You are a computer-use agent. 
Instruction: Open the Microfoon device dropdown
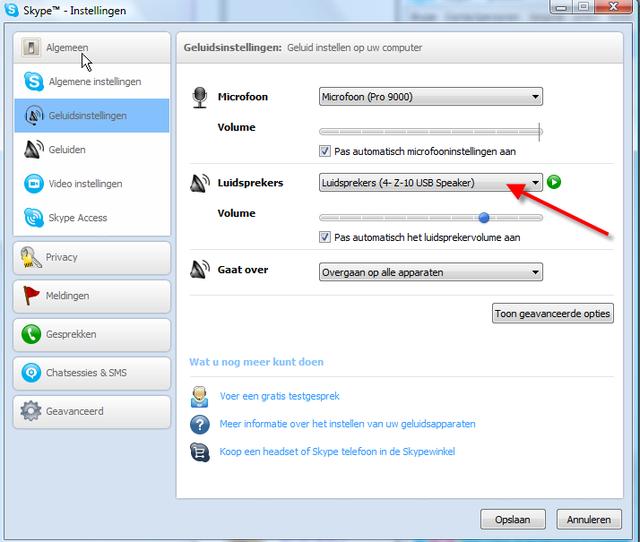point(431,97)
